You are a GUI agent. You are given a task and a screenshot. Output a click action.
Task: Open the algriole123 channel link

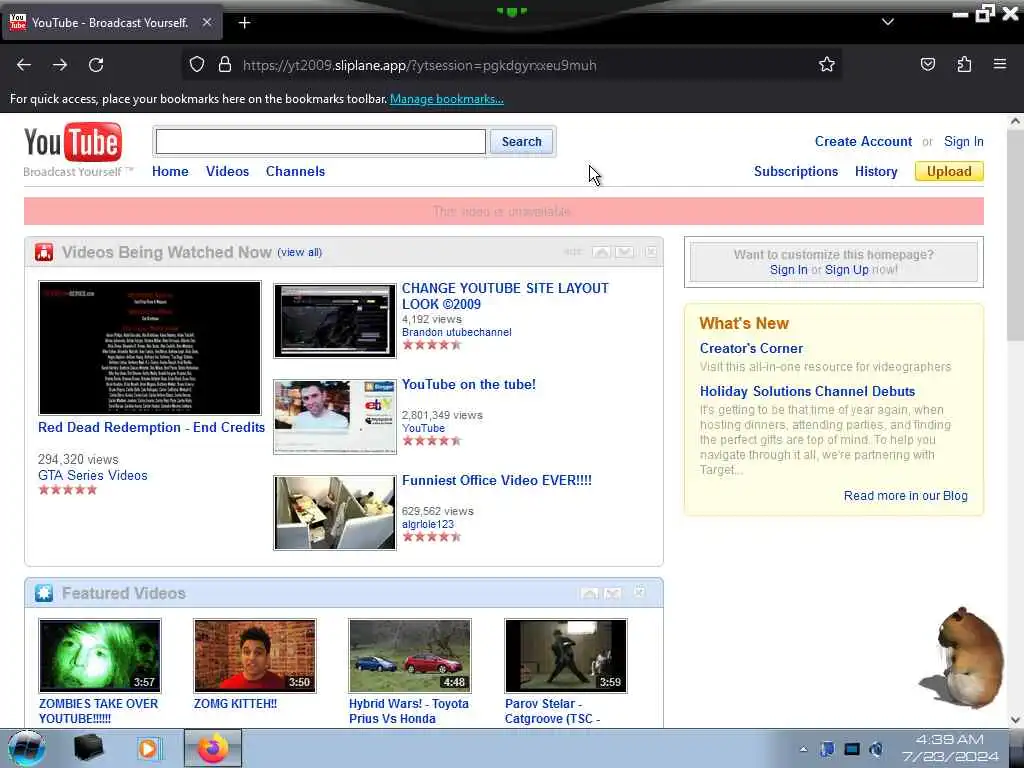point(428,524)
